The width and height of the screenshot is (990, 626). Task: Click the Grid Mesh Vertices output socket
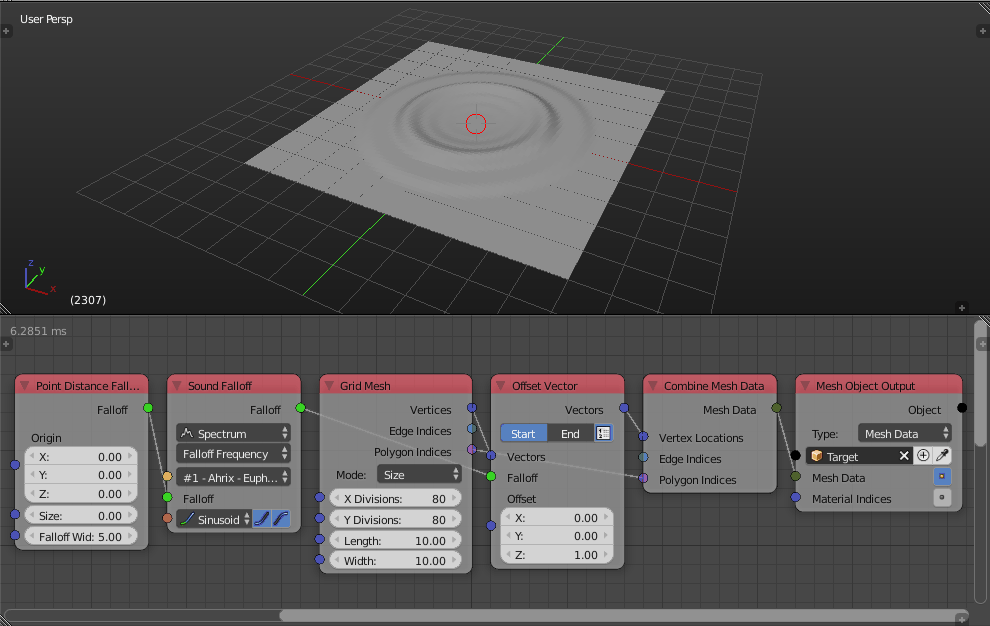tap(472, 408)
